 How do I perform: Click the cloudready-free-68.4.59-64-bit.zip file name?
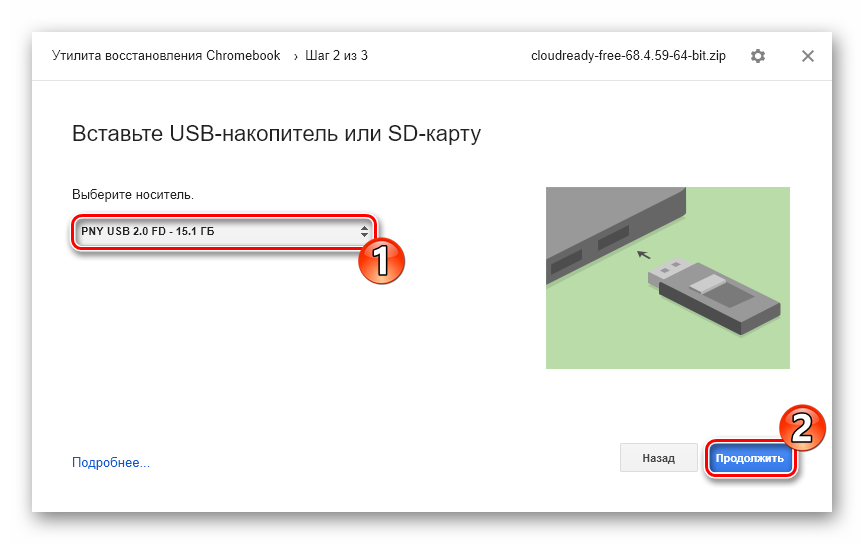628,56
